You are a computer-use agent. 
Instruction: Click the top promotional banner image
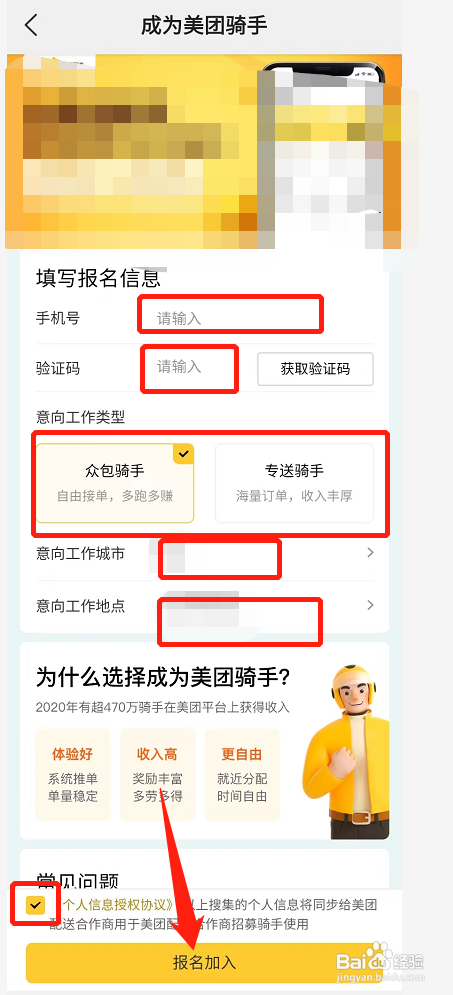tap(204, 152)
